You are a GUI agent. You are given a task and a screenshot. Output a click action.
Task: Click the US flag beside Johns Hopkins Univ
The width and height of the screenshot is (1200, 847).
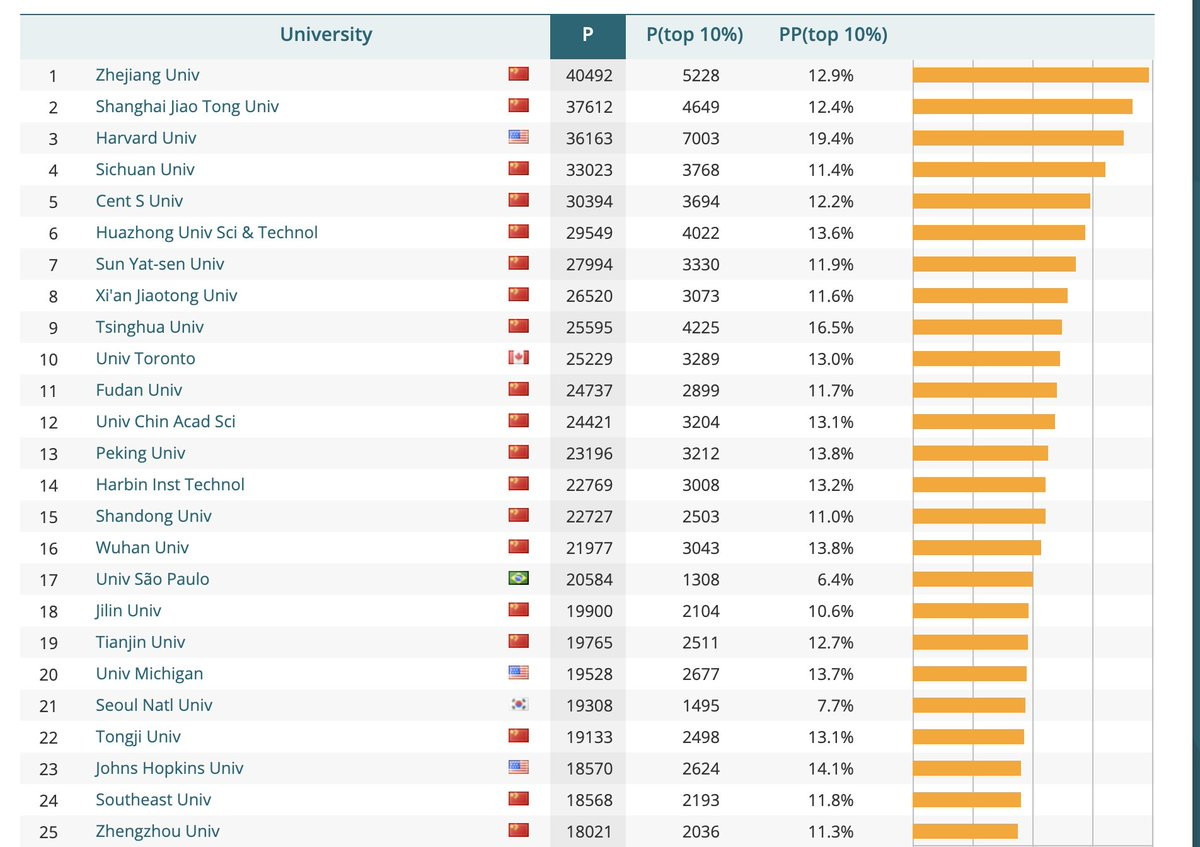[x=518, y=767]
